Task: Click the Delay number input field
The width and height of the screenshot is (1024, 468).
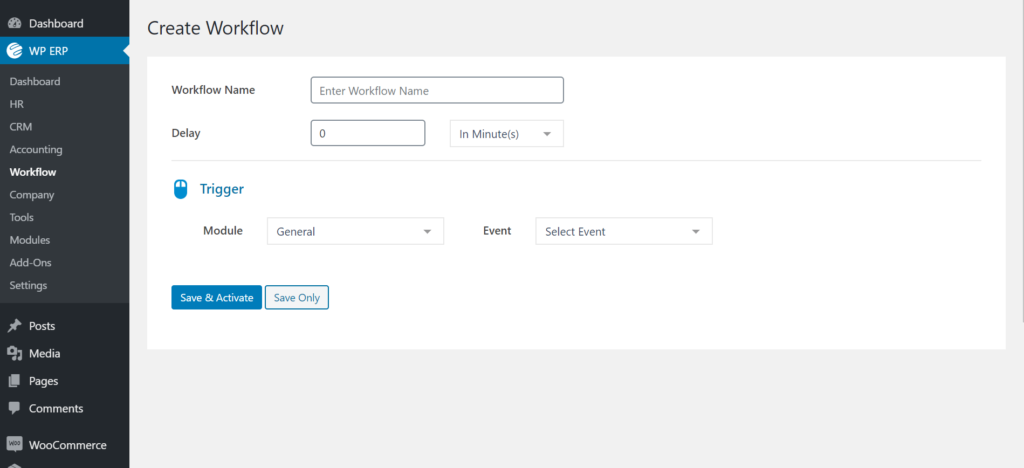Action: [368, 133]
